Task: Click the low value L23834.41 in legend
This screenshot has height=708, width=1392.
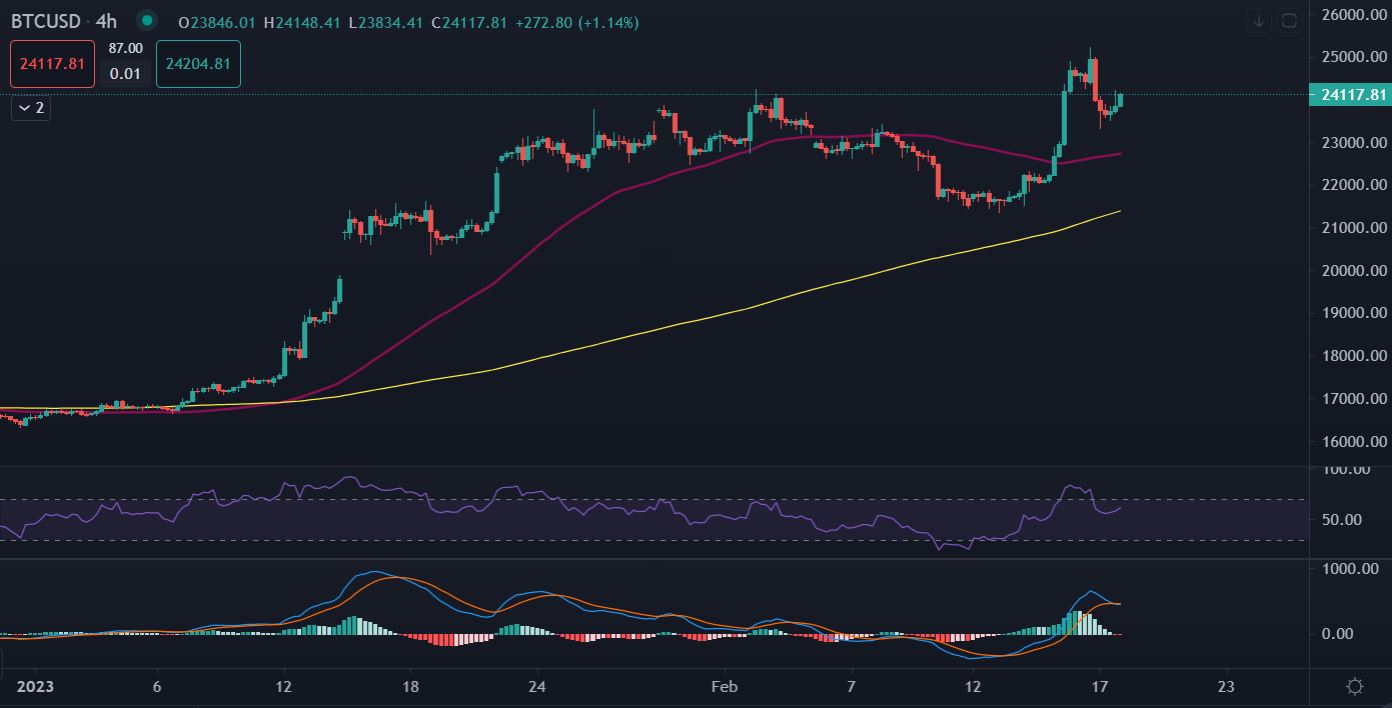Action: (387, 22)
